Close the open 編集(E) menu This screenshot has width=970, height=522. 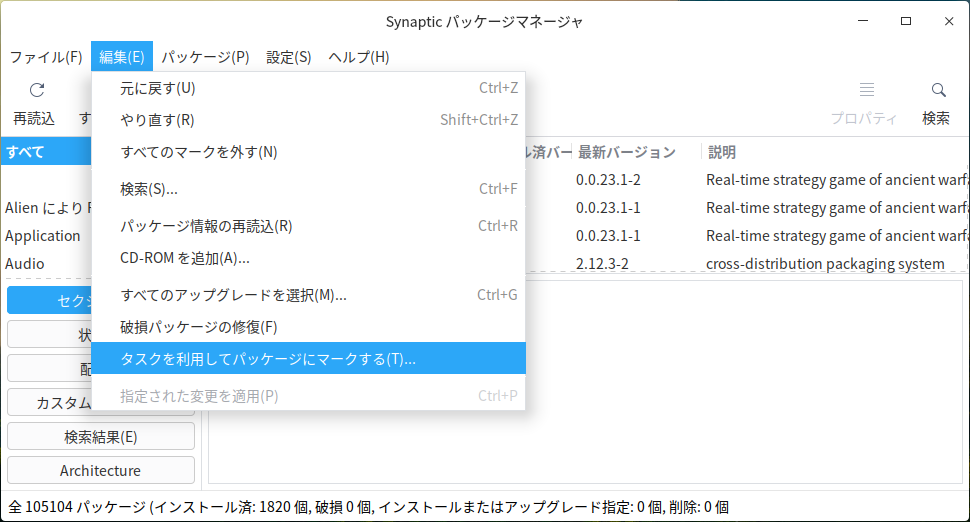tap(122, 57)
